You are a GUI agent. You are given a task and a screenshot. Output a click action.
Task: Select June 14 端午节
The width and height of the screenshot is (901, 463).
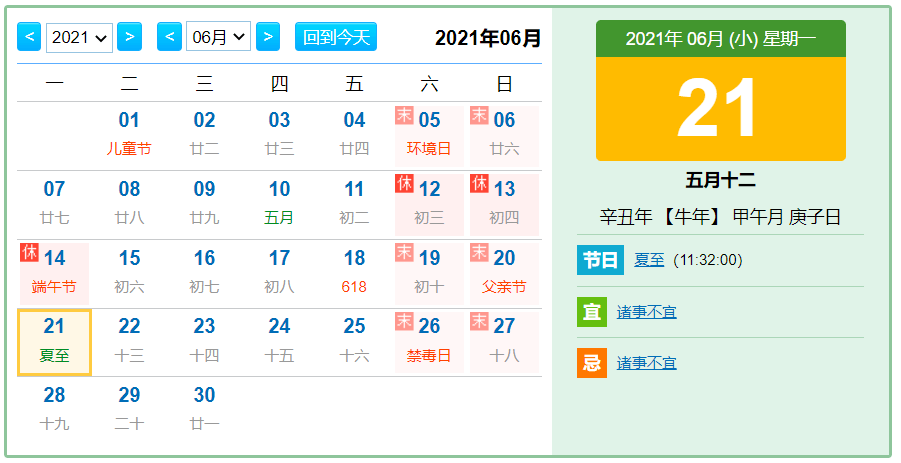pyautogui.click(x=54, y=274)
